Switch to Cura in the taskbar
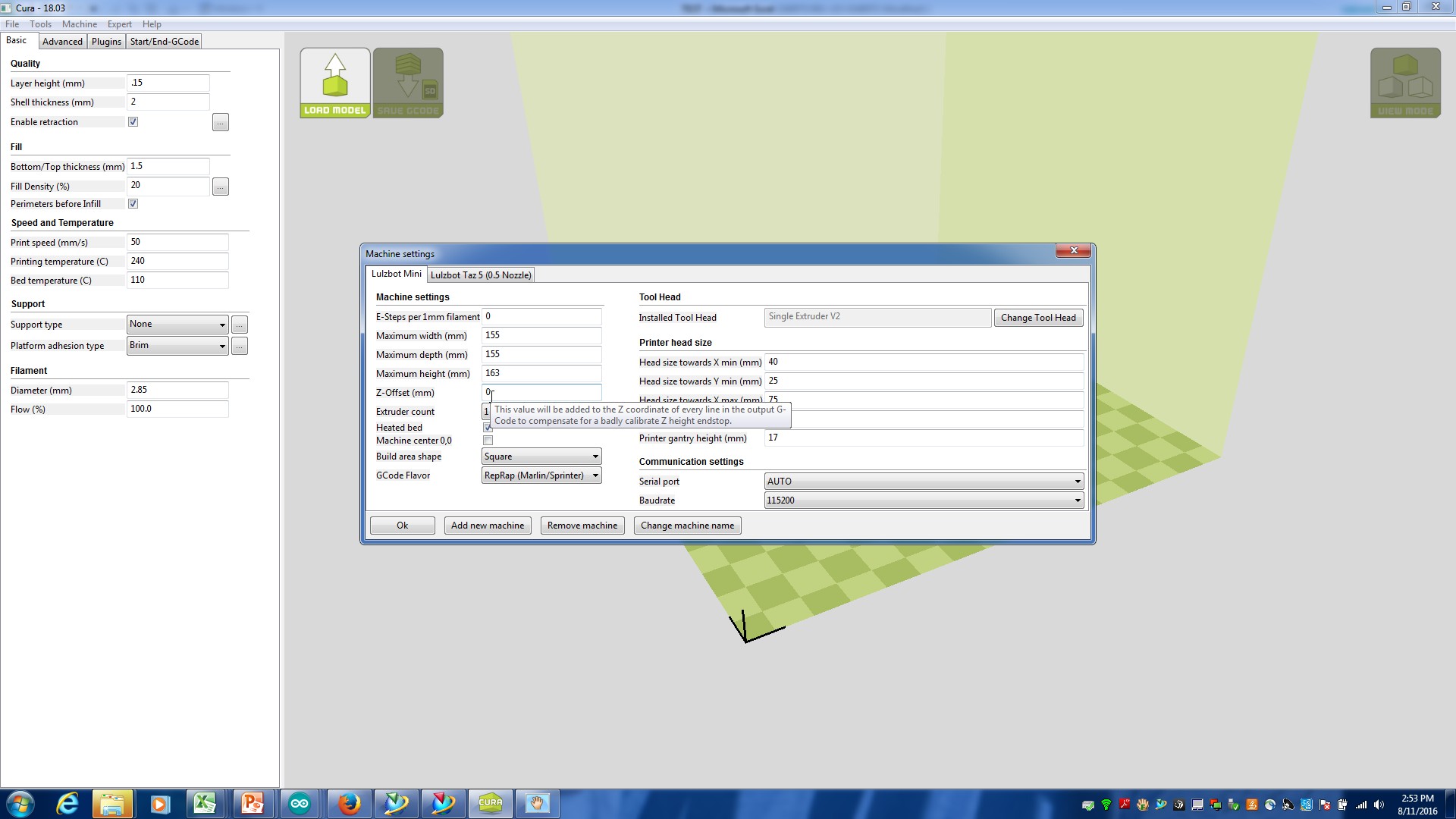The height and width of the screenshot is (819, 1456). pos(490,803)
